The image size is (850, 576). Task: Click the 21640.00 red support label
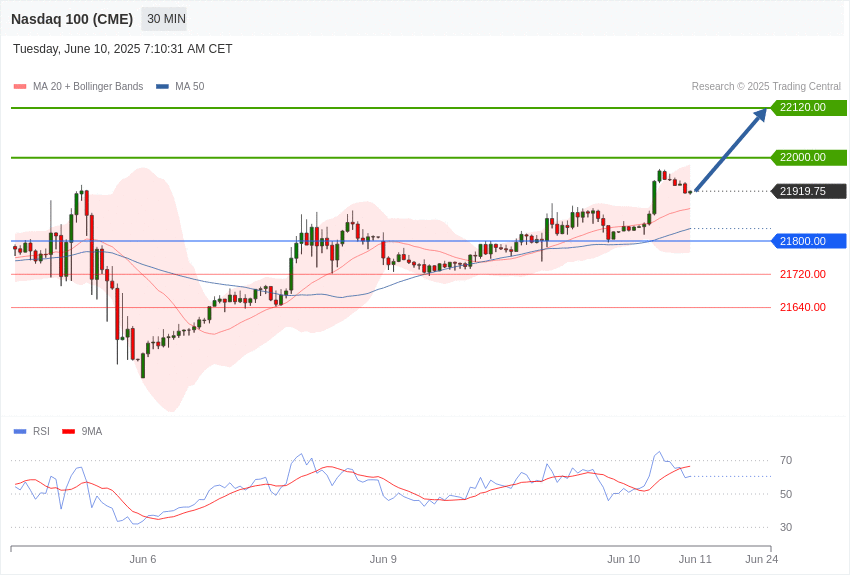803,307
